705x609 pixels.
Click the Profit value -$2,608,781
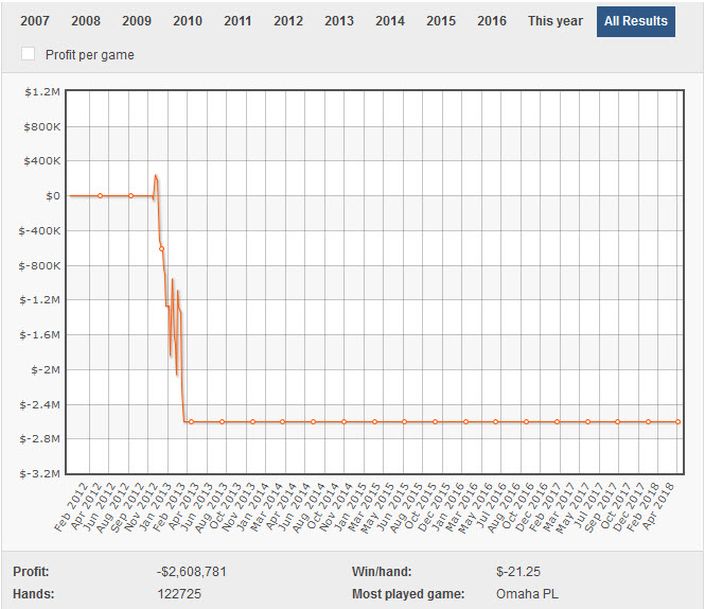click(198, 572)
